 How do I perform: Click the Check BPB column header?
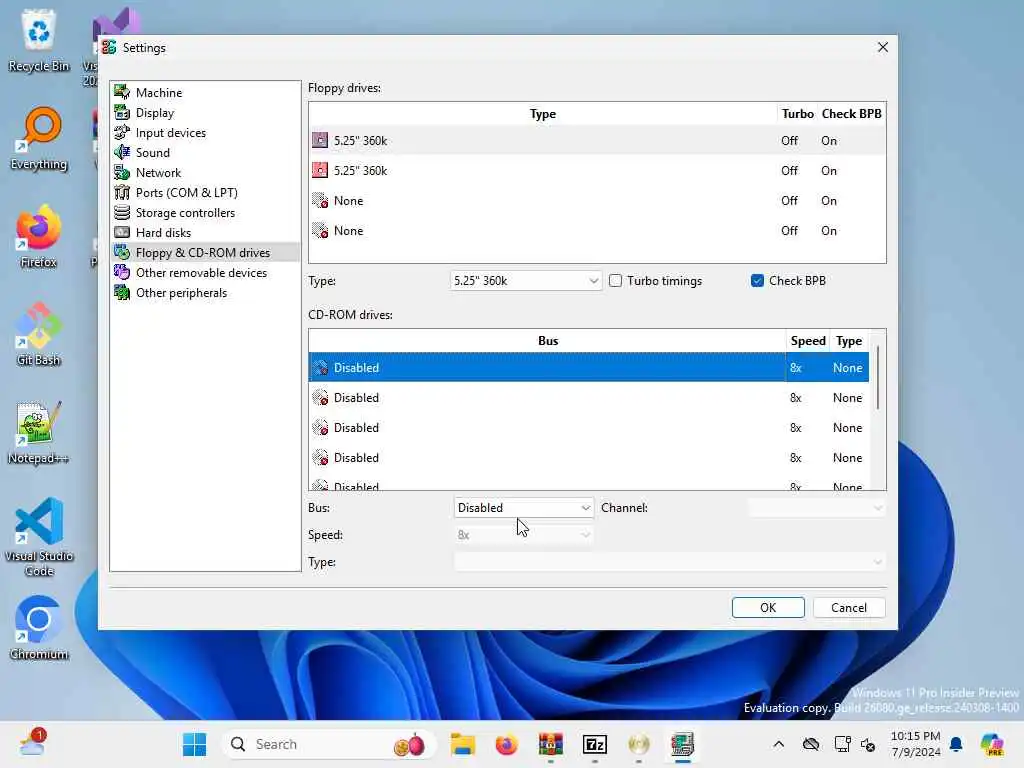tap(852, 114)
